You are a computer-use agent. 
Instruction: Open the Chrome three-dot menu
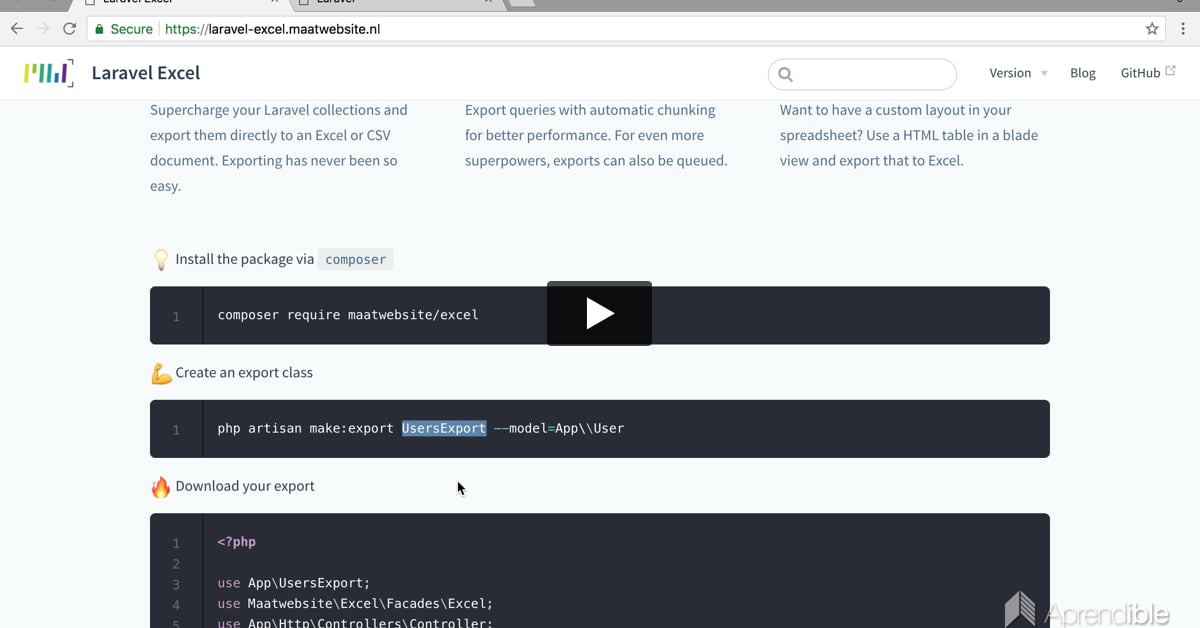click(1184, 29)
